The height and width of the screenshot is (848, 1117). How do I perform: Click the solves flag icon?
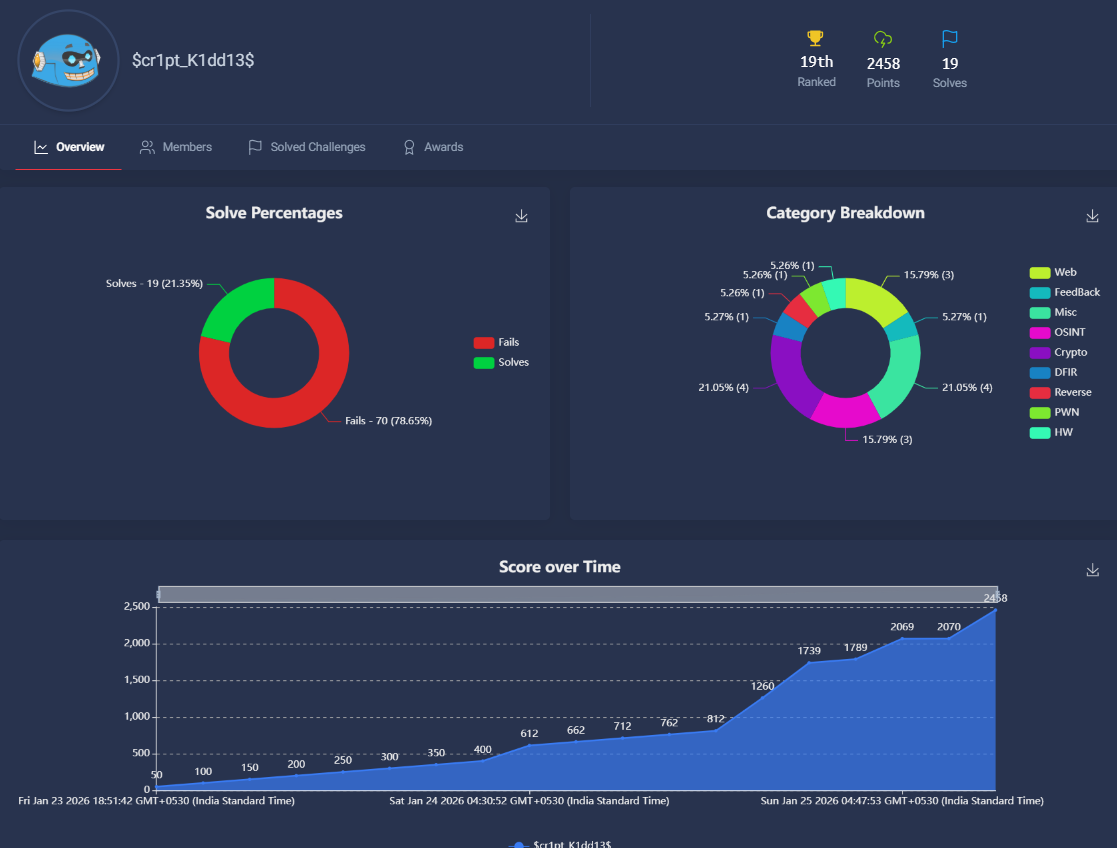tap(949, 39)
